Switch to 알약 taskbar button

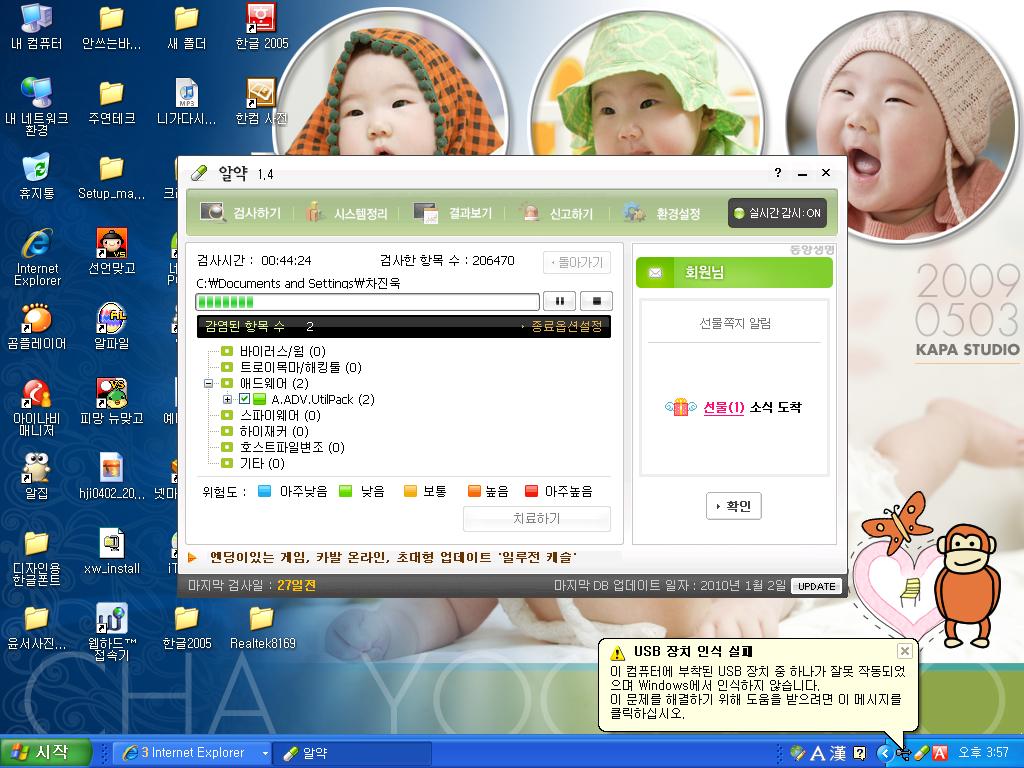pyautogui.click(x=351, y=752)
